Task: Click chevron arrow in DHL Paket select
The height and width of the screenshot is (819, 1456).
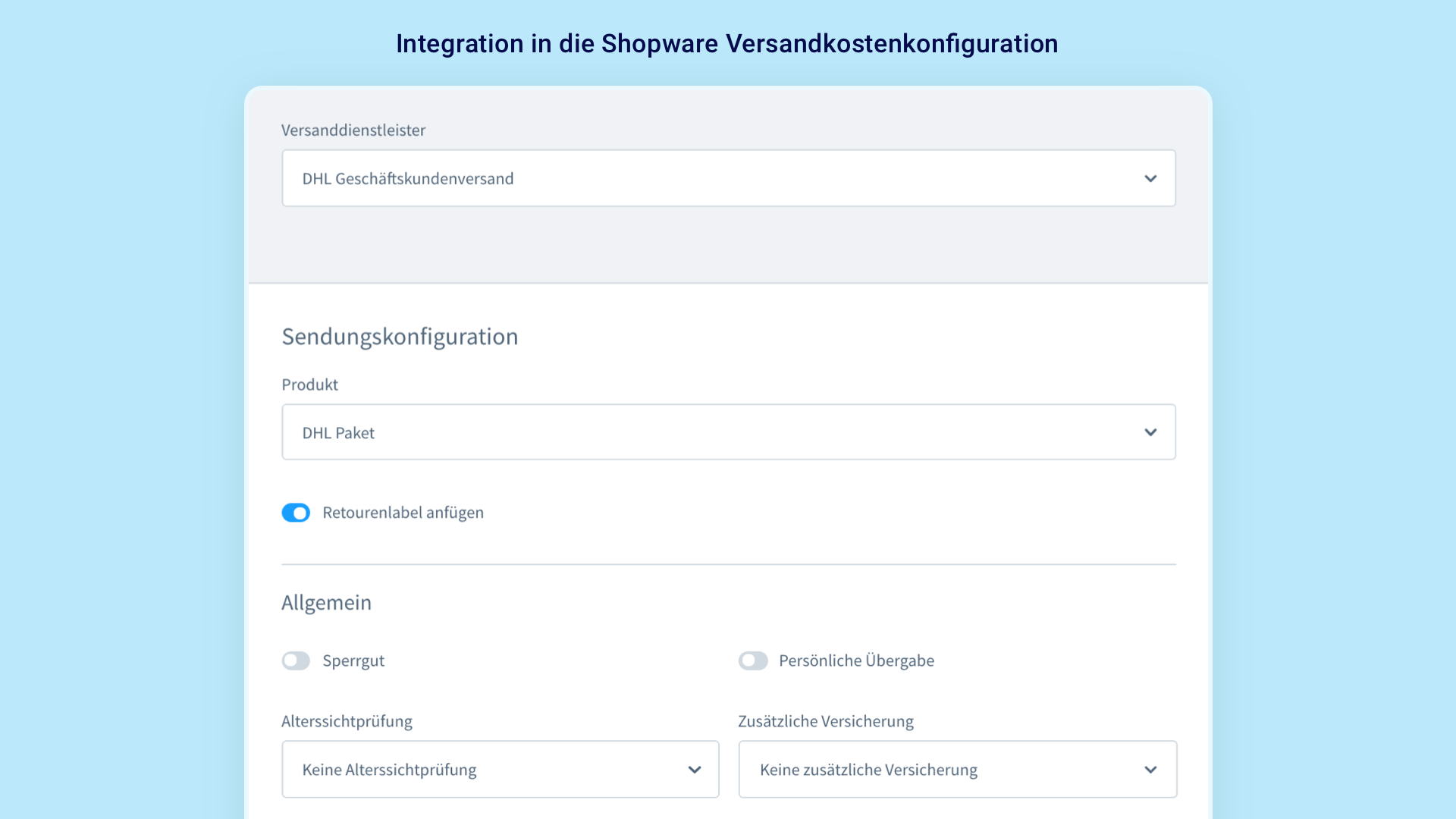Action: tap(1150, 432)
